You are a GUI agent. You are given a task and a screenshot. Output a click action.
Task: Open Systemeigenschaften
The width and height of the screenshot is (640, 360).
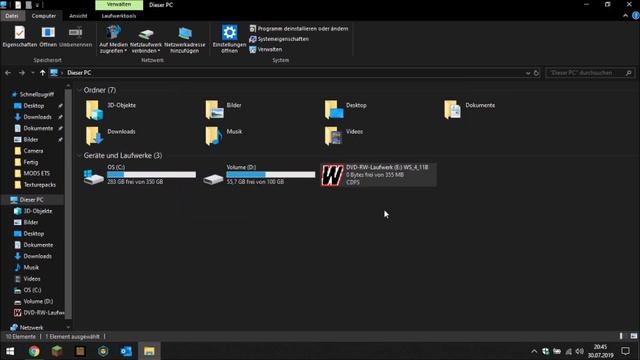tap(279, 39)
